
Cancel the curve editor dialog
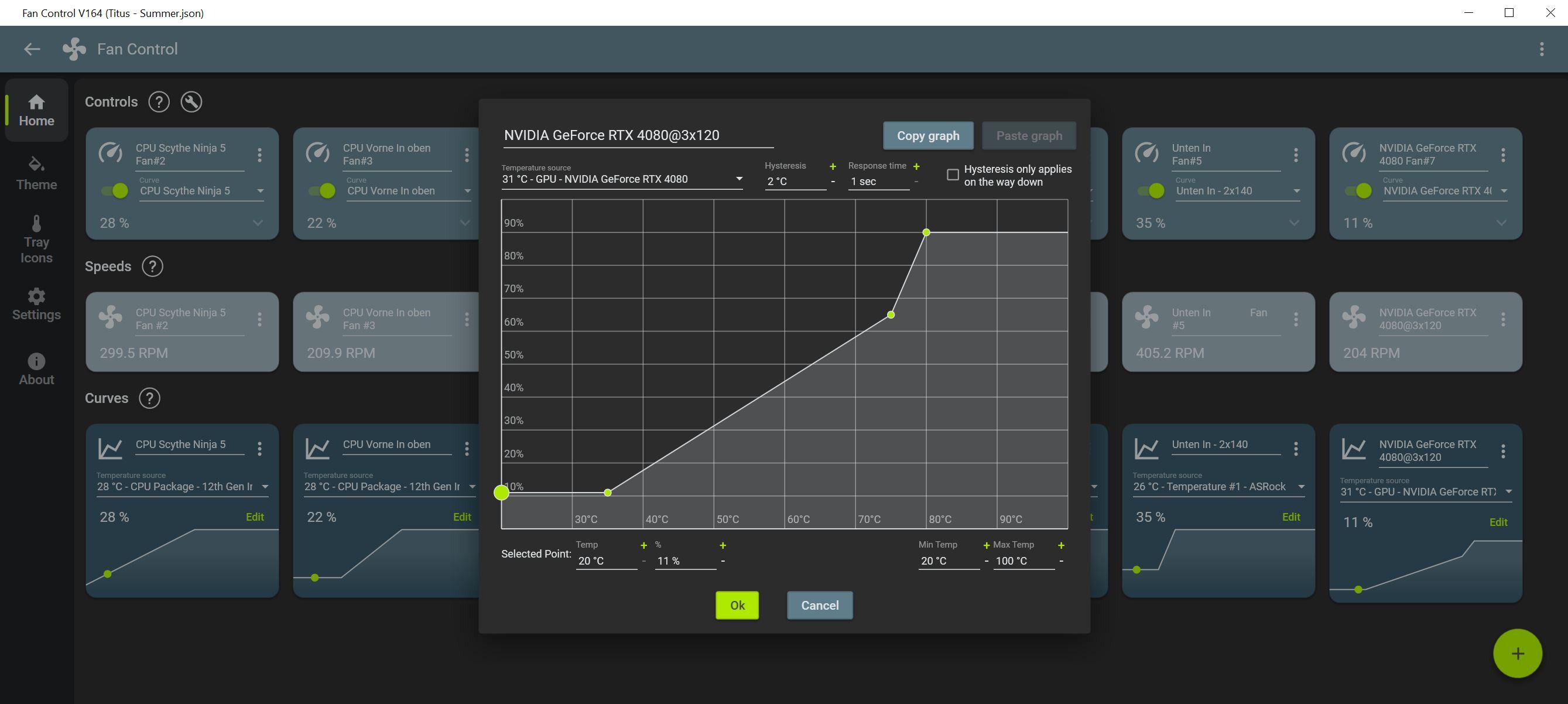click(x=819, y=606)
